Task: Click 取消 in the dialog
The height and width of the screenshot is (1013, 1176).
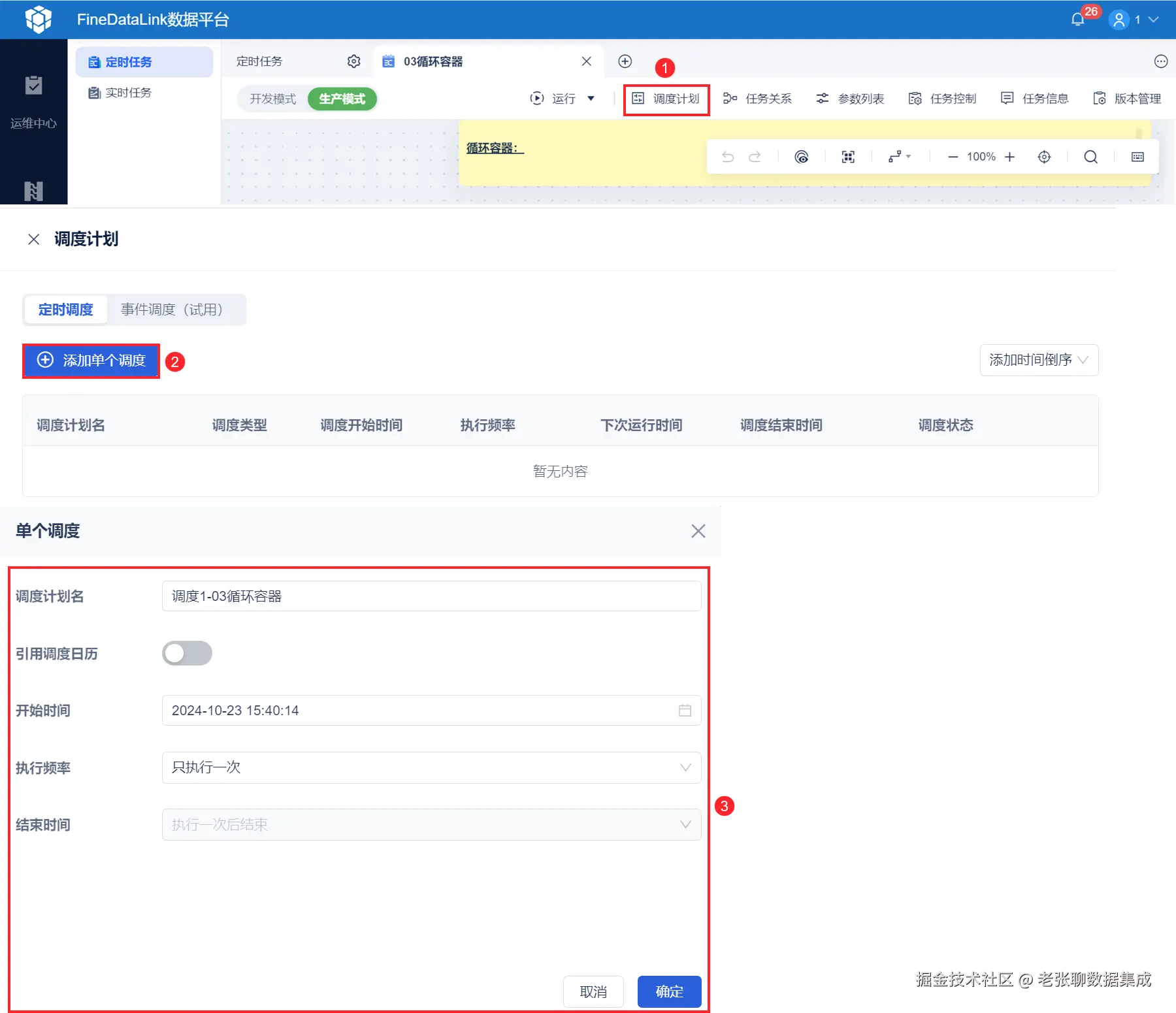Action: [x=593, y=991]
